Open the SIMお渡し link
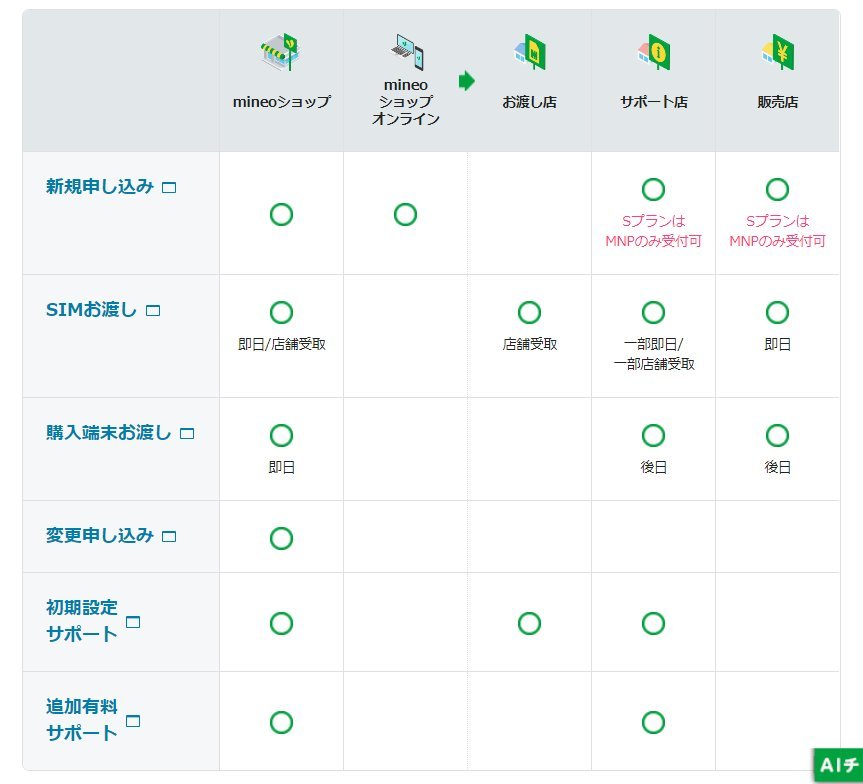The image size is (863, 784). click(x=91, y=310)
